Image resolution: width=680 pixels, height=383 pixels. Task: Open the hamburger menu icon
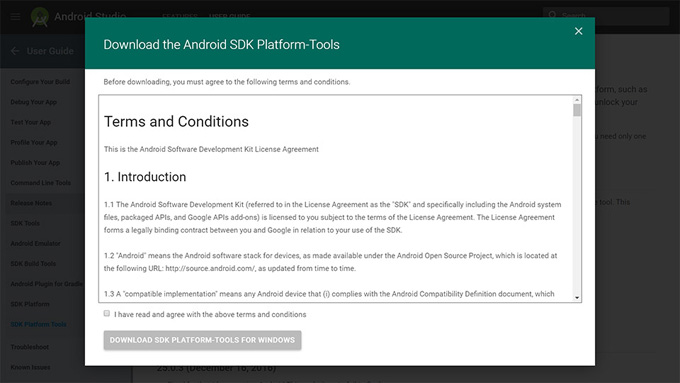pos(15,17)
